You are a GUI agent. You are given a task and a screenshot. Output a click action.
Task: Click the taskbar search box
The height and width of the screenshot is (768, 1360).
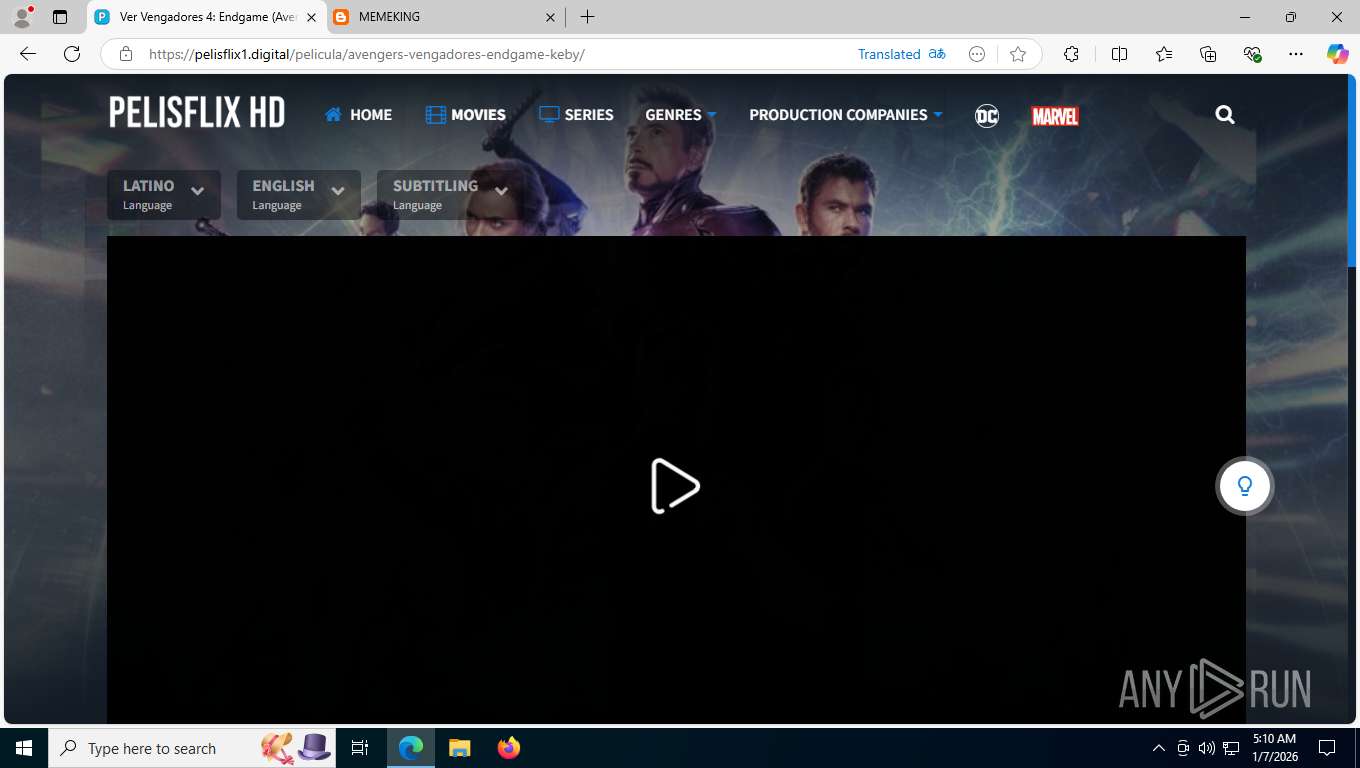pos(193,748)
